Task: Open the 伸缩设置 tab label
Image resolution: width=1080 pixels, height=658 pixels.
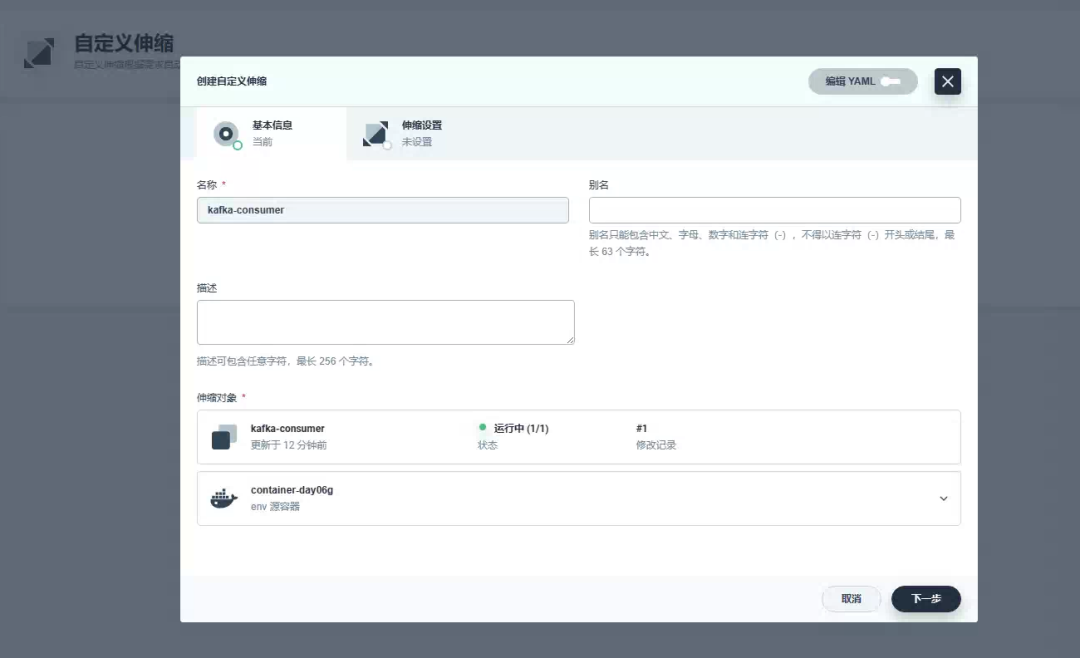Action: 422,126
